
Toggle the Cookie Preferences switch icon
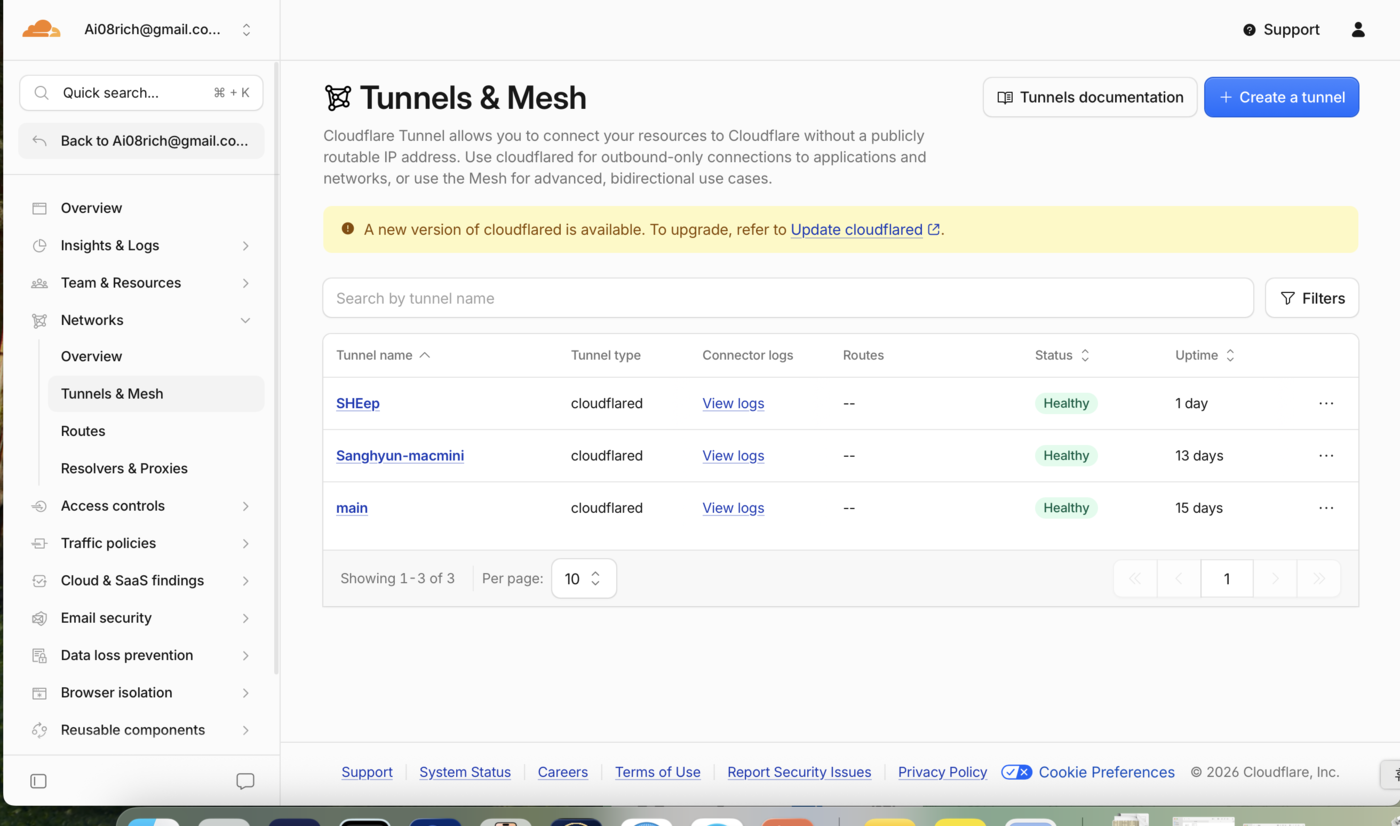pos(1016,772)
